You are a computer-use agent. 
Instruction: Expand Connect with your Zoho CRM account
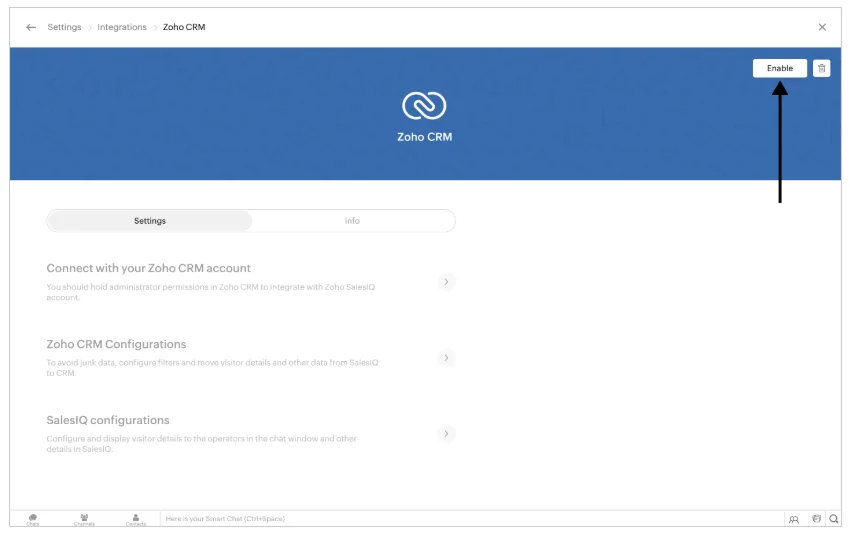[446, 281]
